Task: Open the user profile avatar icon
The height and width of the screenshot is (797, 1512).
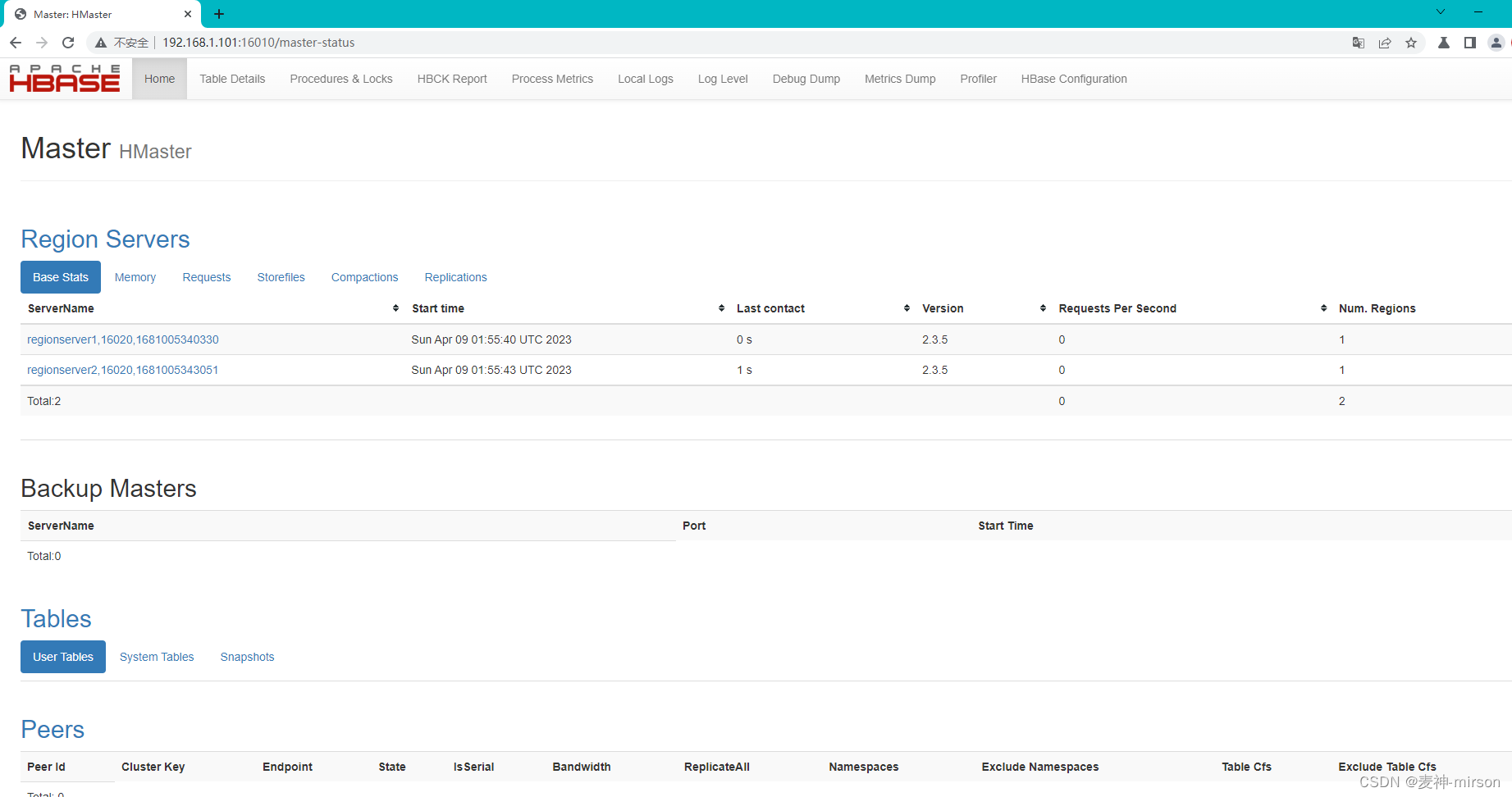Action: [x=1496, y=43]
